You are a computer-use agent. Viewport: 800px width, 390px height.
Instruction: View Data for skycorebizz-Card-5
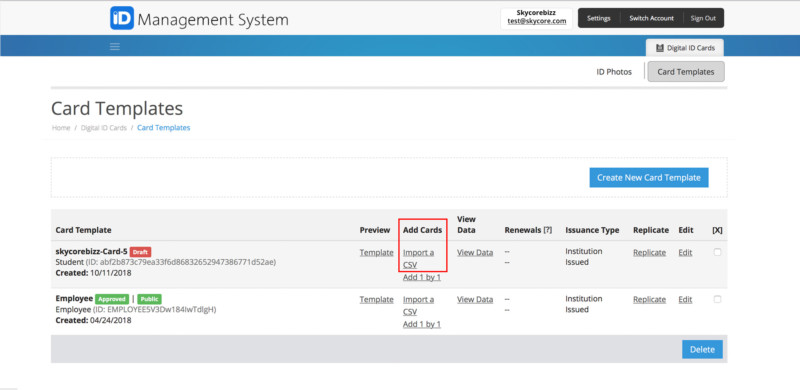click(475, 252)
